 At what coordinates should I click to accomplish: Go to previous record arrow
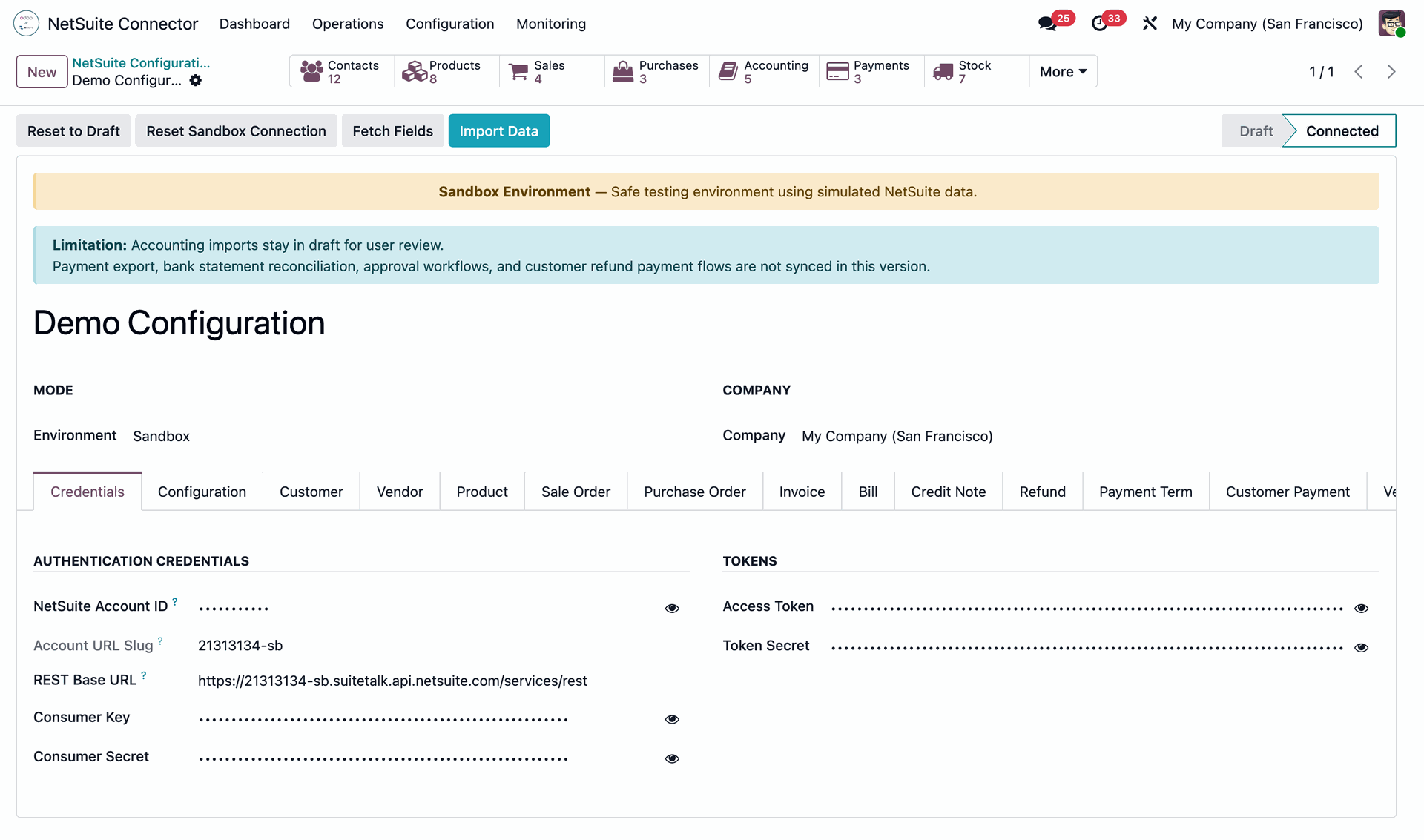[1359, 72]
